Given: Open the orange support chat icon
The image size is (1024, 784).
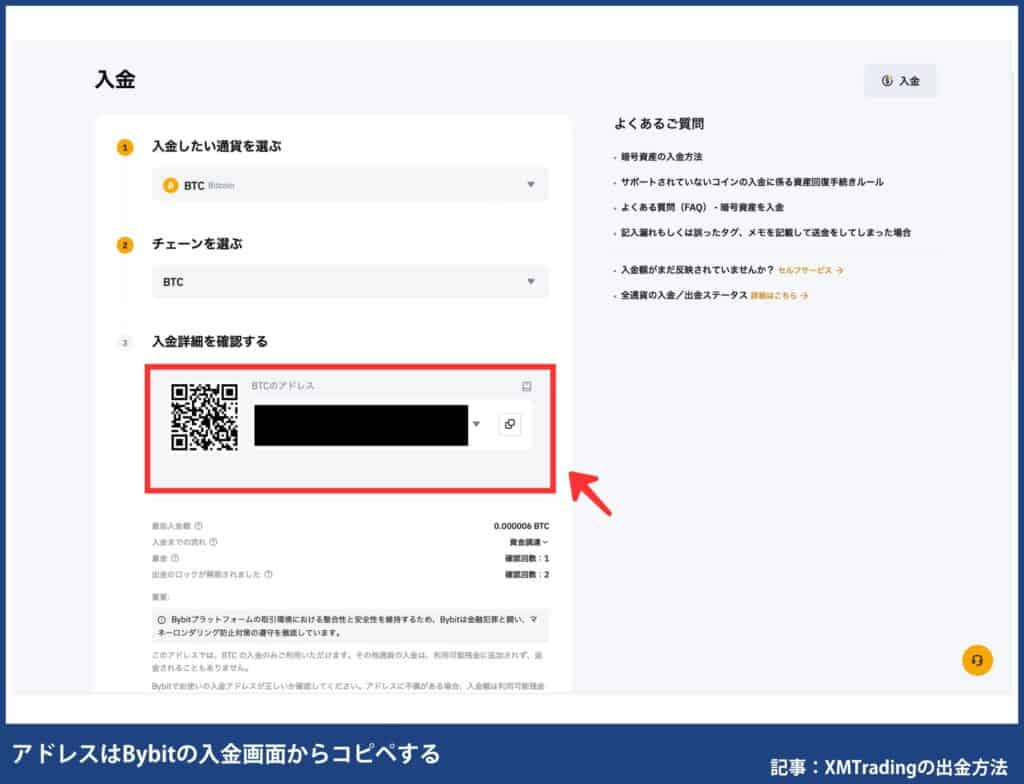Looking at the screenshot, I should [x=977, y=660].
